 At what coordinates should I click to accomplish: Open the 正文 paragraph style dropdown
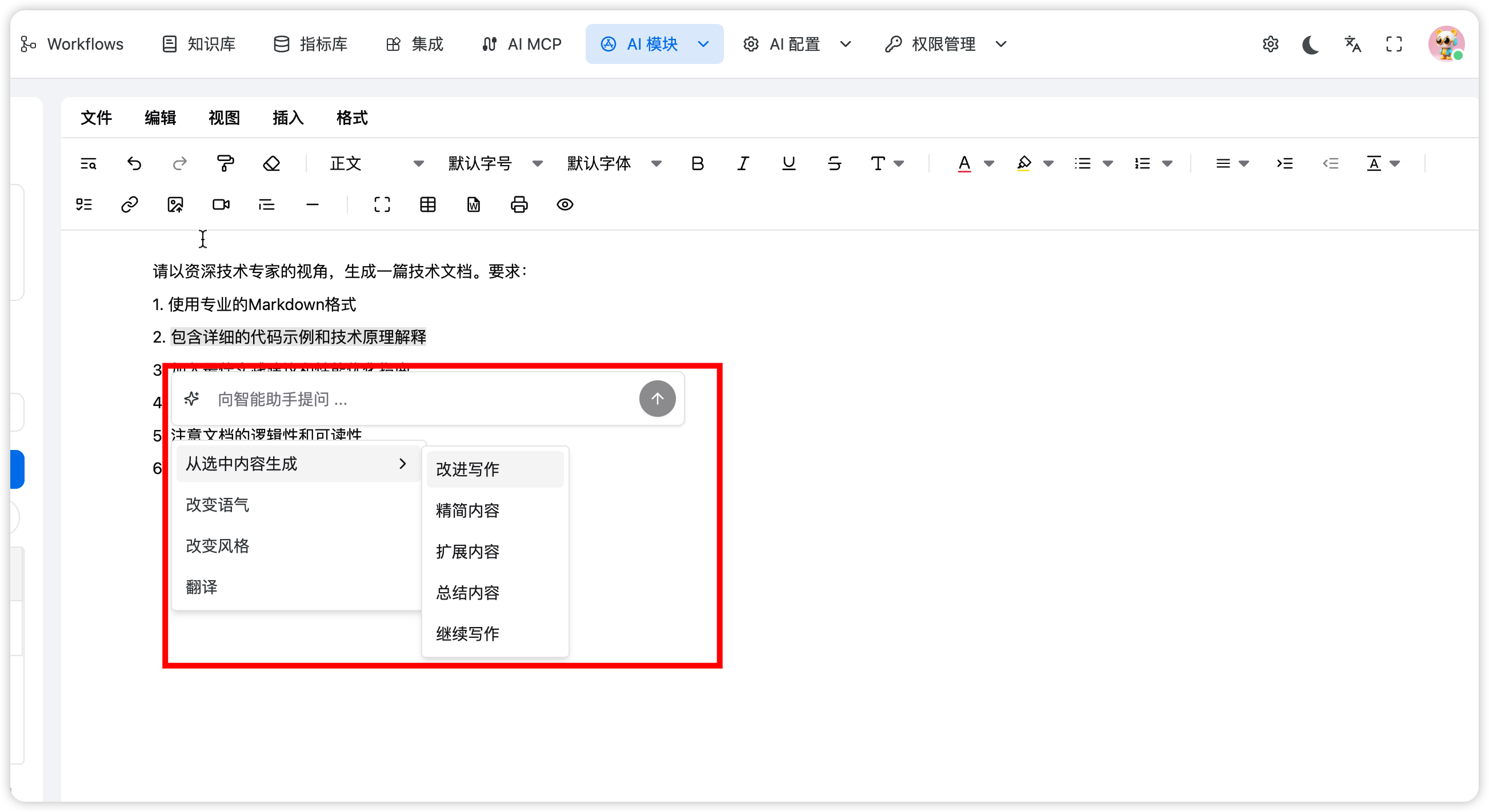377,163
